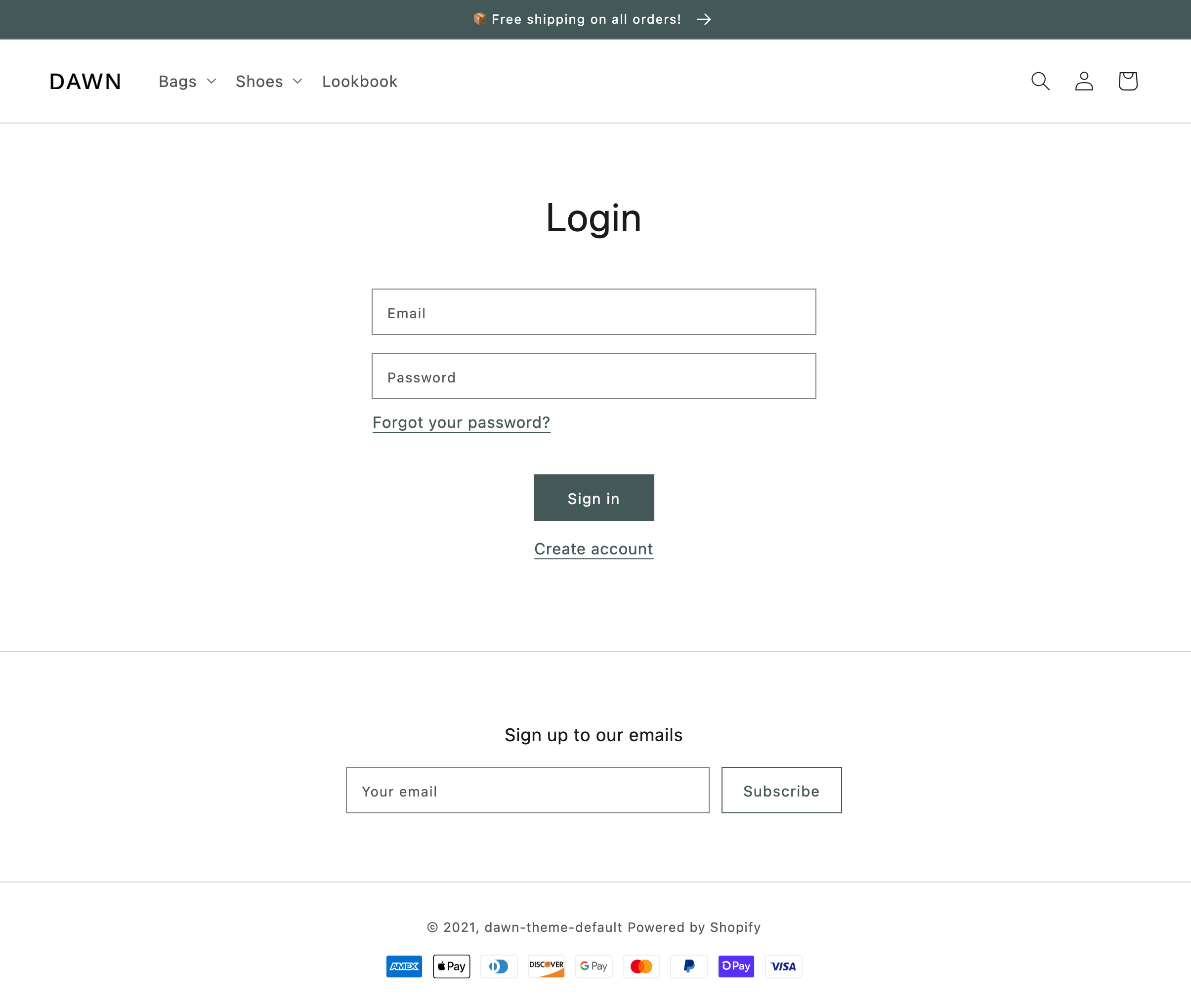1191x1008 pixels.
Task: Go to DAWN store home logo
Action: [x=85, y=82]
